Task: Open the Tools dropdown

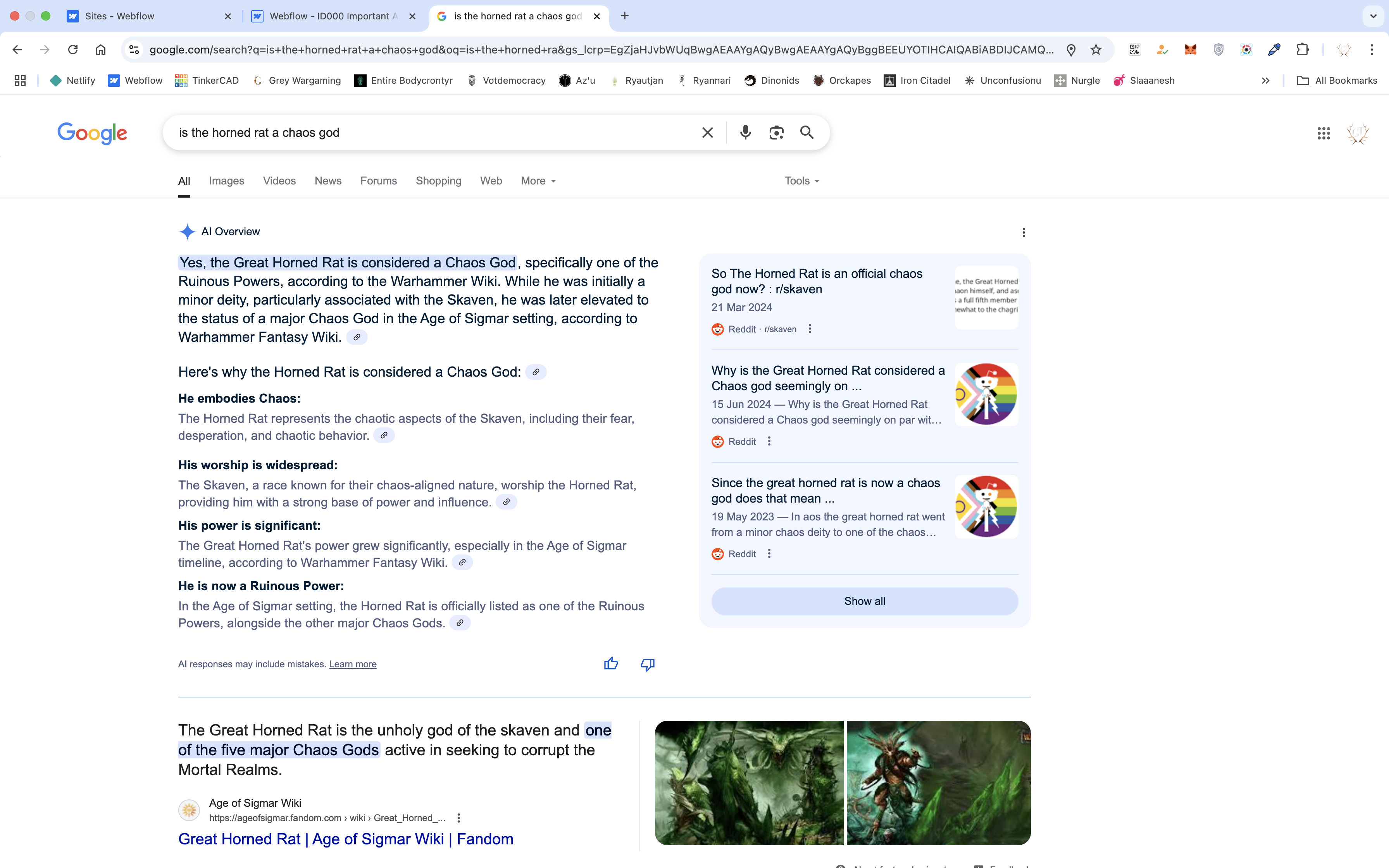Action: point(801,181)
